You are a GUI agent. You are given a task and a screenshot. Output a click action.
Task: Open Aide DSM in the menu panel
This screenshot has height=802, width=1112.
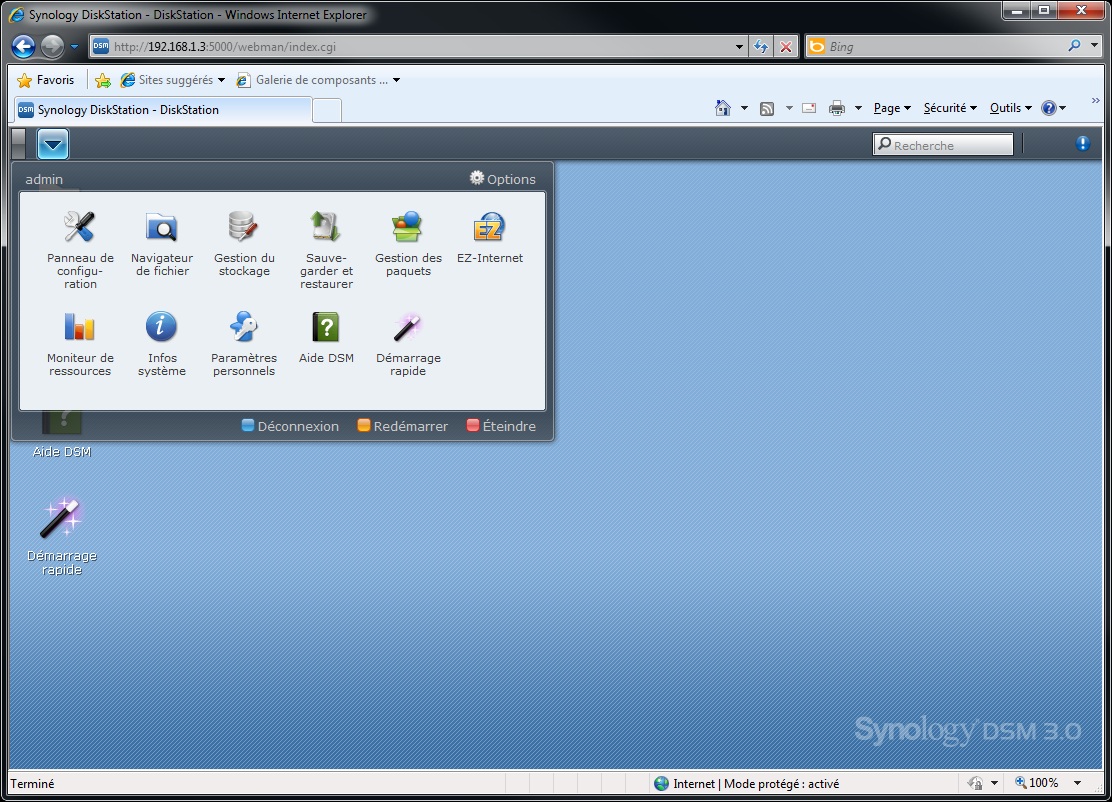326,338
